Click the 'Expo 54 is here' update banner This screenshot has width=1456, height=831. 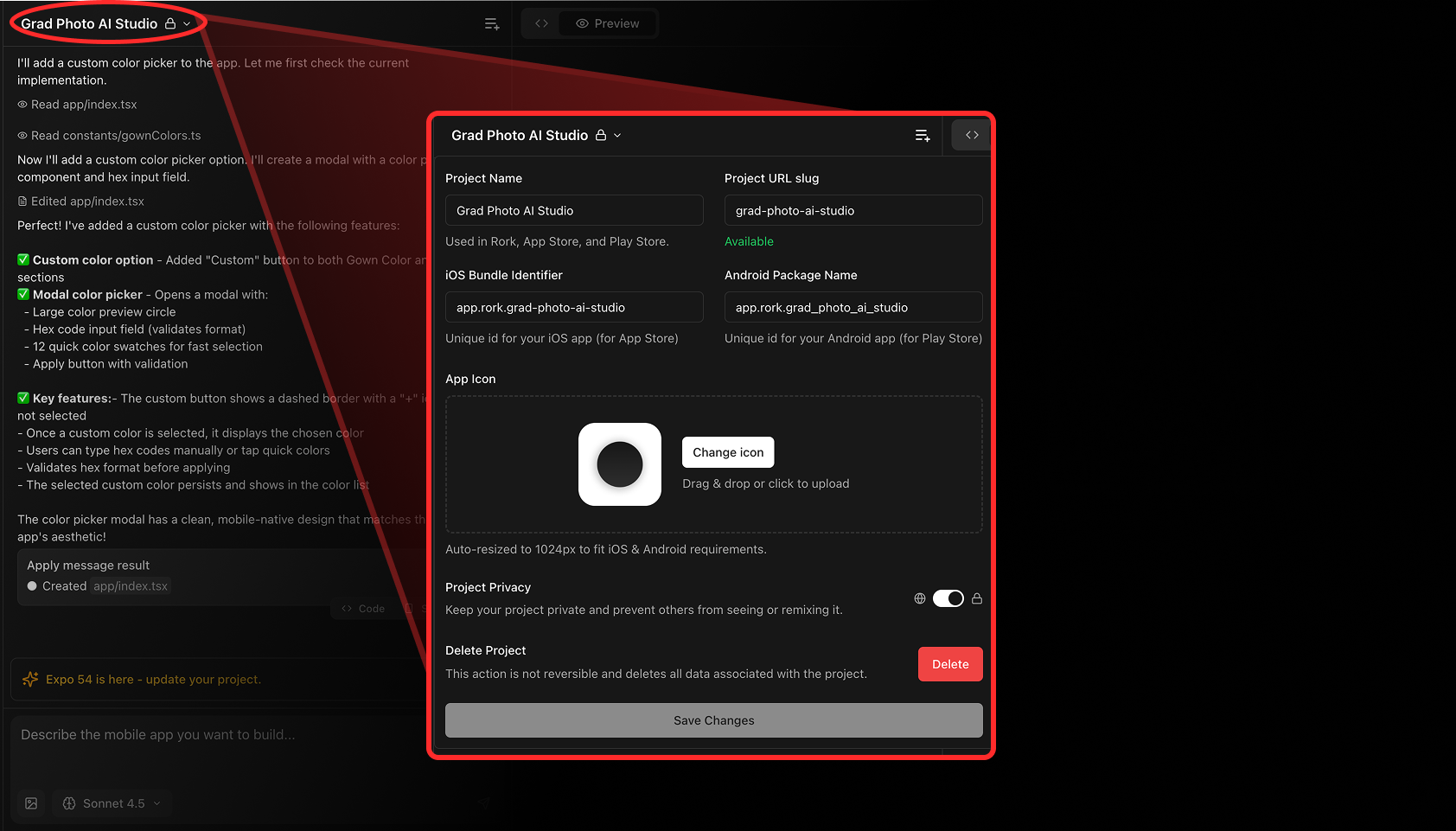[219, 680]
